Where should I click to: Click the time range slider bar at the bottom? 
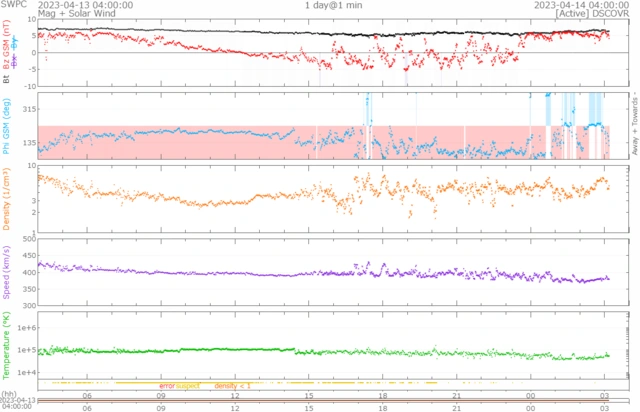(x=333, y=401)
